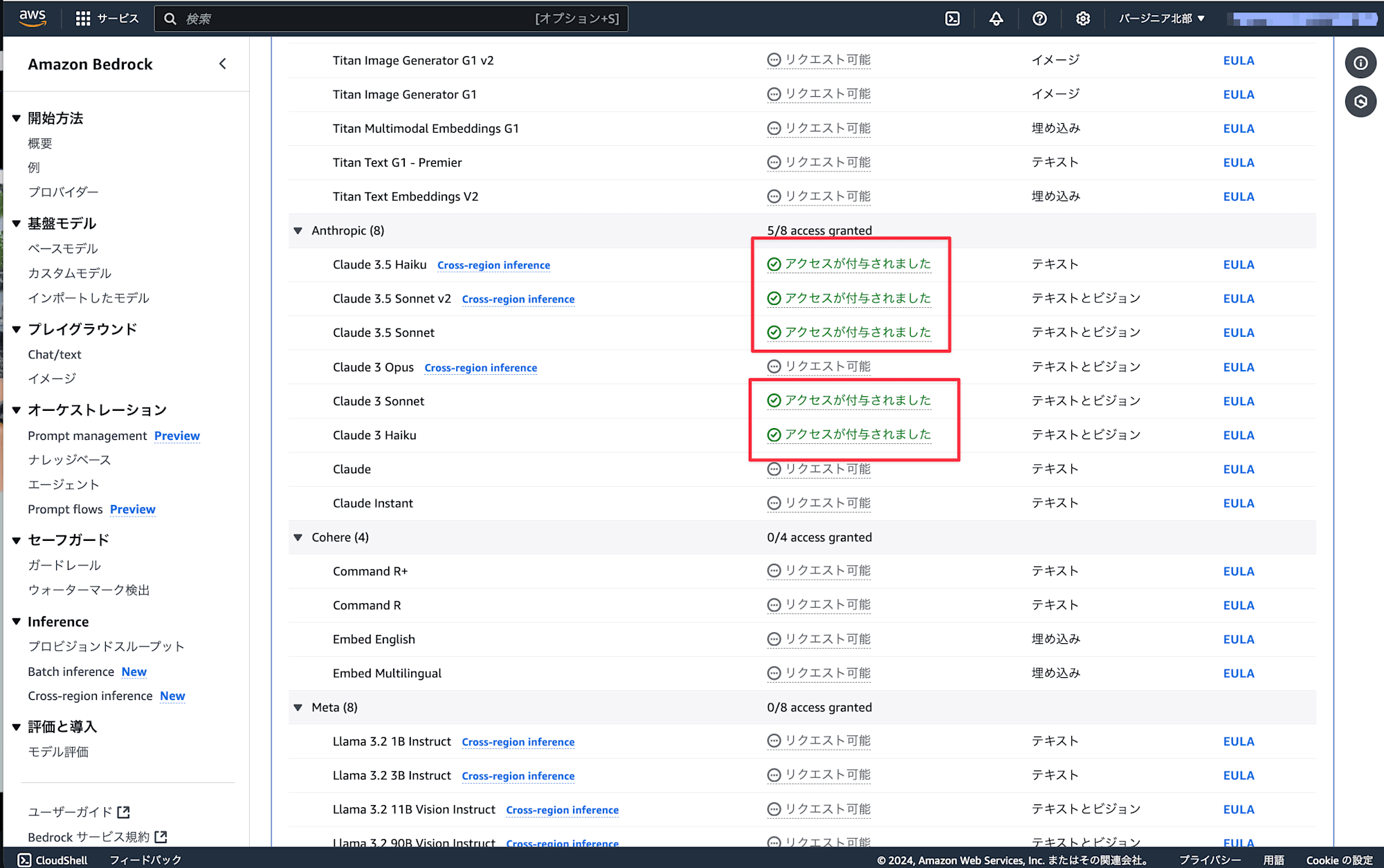Viewport: 1384px width, 868px height.
Task: Open the settings gear icon
Action: [x=1083, y=19]
